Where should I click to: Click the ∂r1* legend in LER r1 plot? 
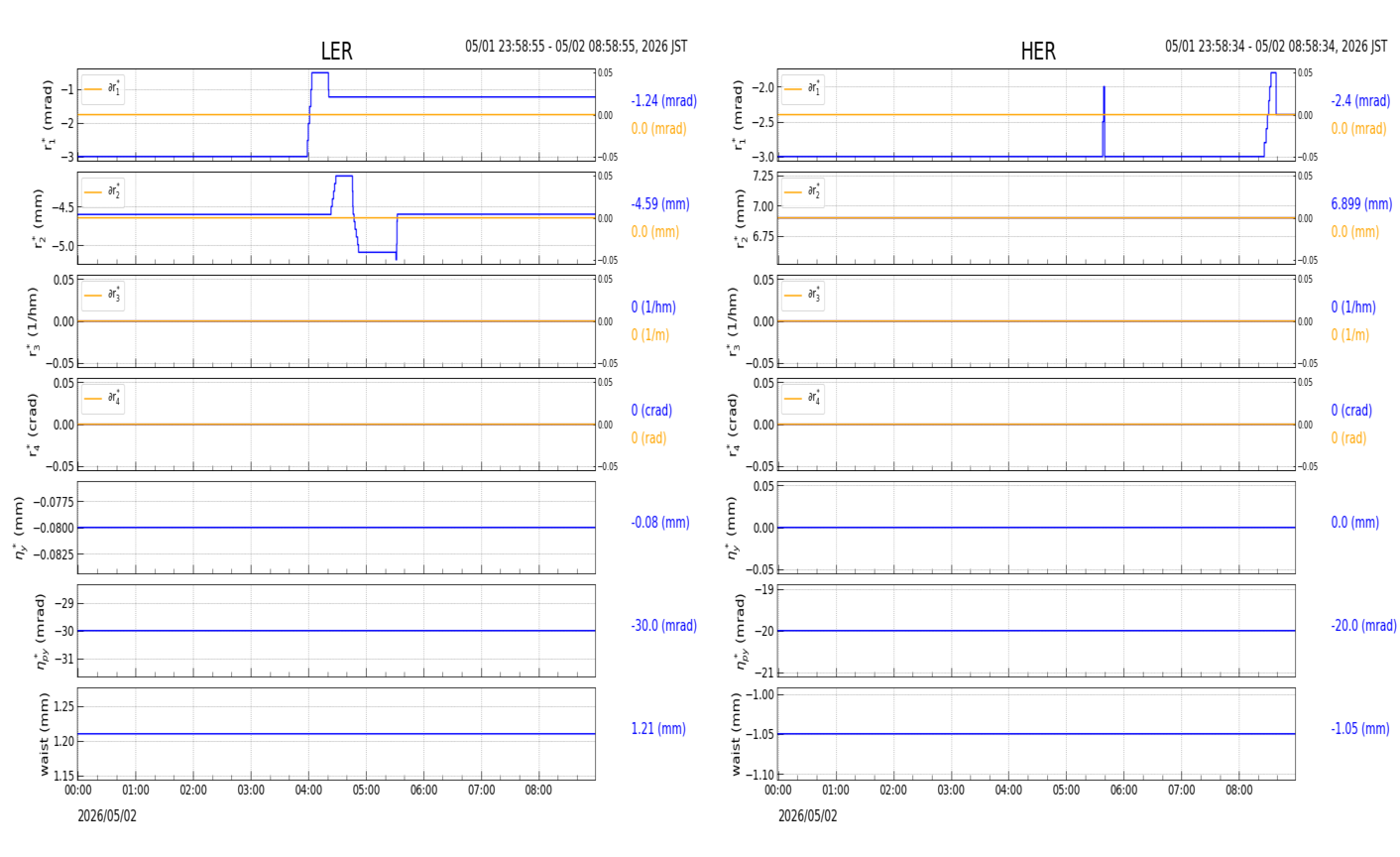103,89
